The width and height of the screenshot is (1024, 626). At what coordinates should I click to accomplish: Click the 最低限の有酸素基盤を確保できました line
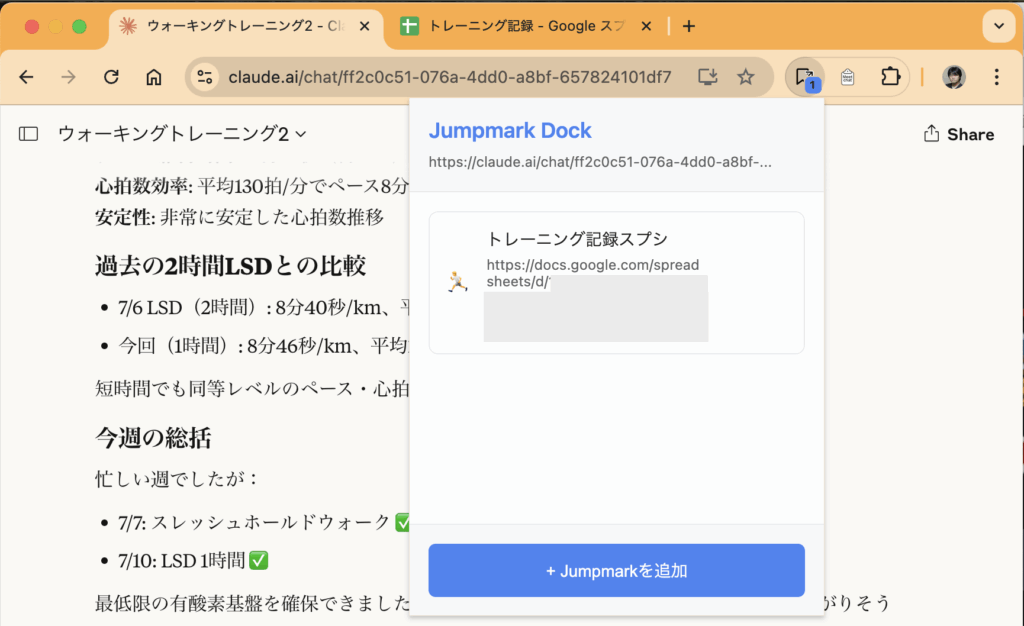(252, 603)
